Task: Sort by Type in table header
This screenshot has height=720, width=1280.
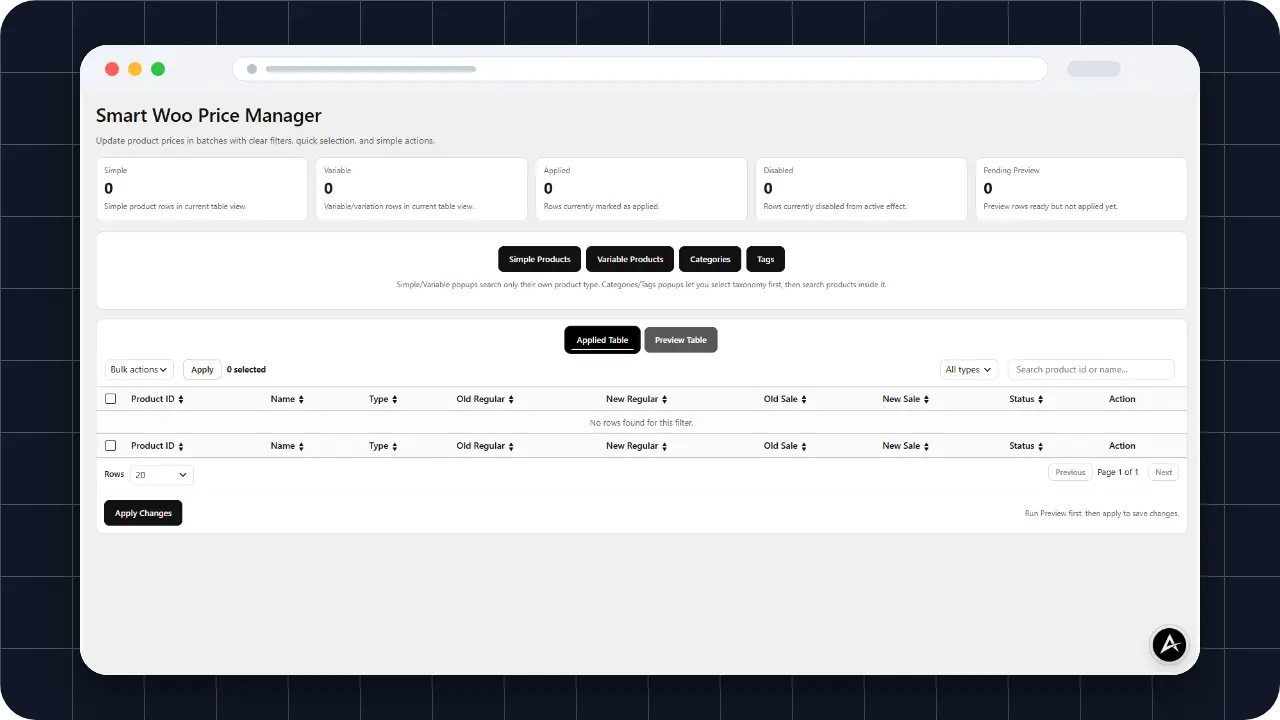Action: pos(383,399)
